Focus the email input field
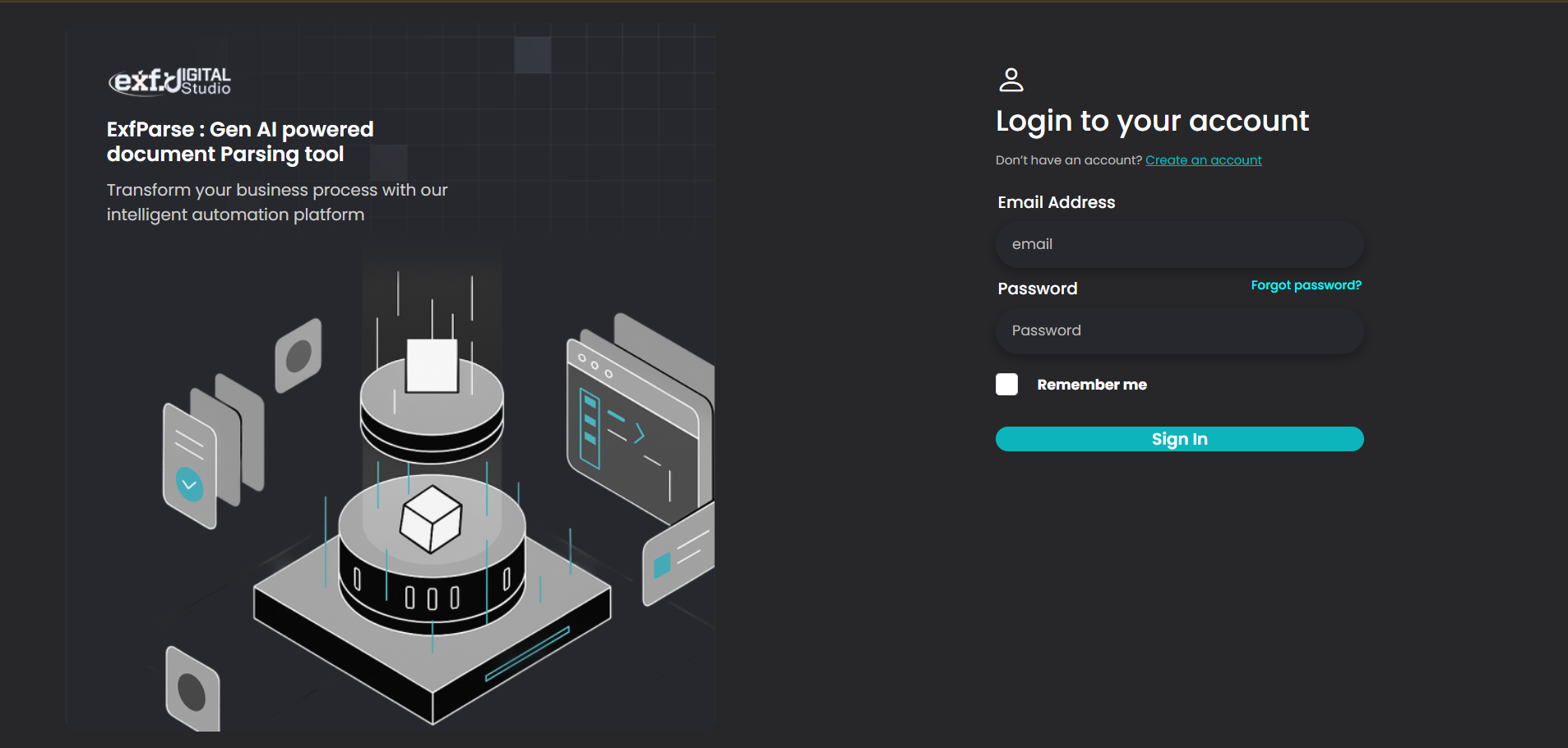 pyautogui.click(x=1179, y=244)
